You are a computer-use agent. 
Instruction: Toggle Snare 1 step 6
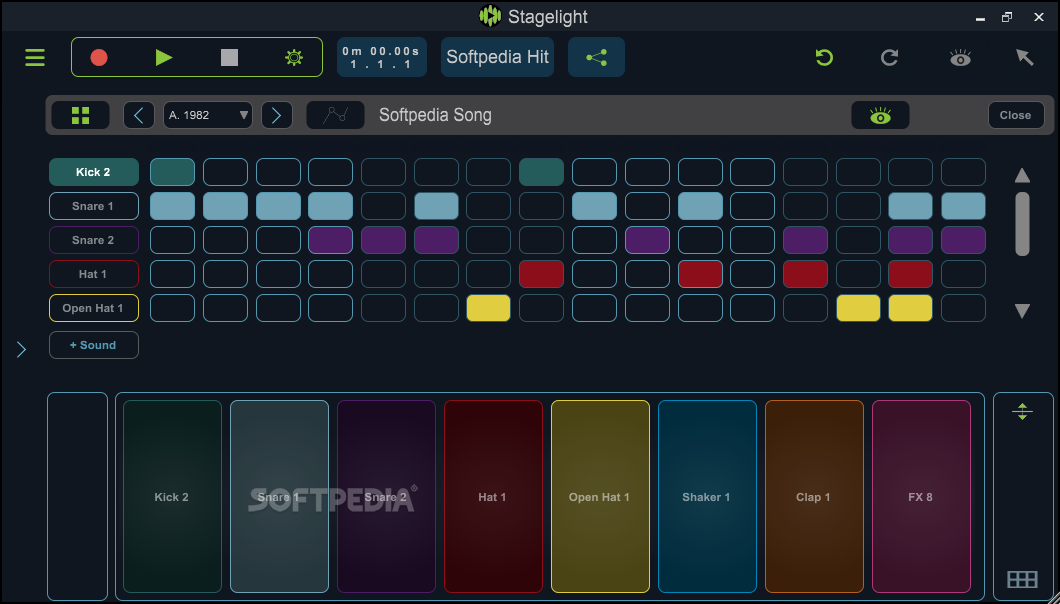436,206
